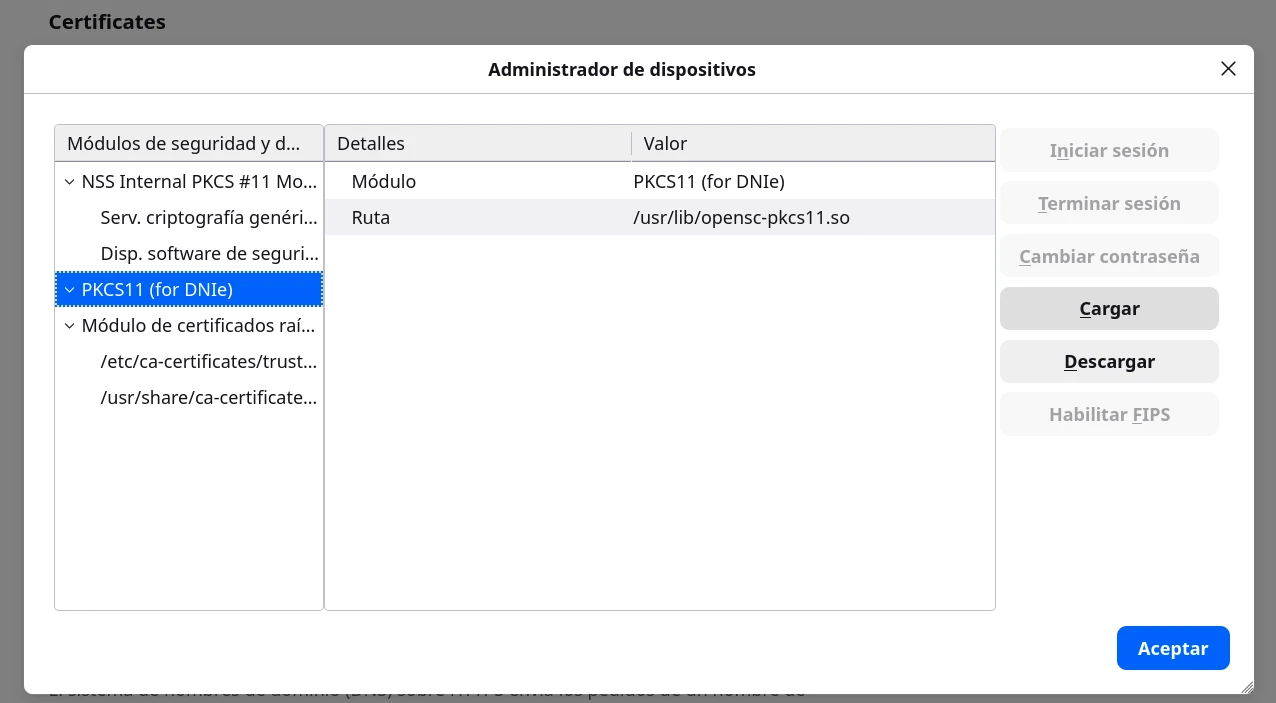Select the NSS Internal PKCS #11 Module entry
Screen dimensions: 1276x703
(x=195, y=181)
